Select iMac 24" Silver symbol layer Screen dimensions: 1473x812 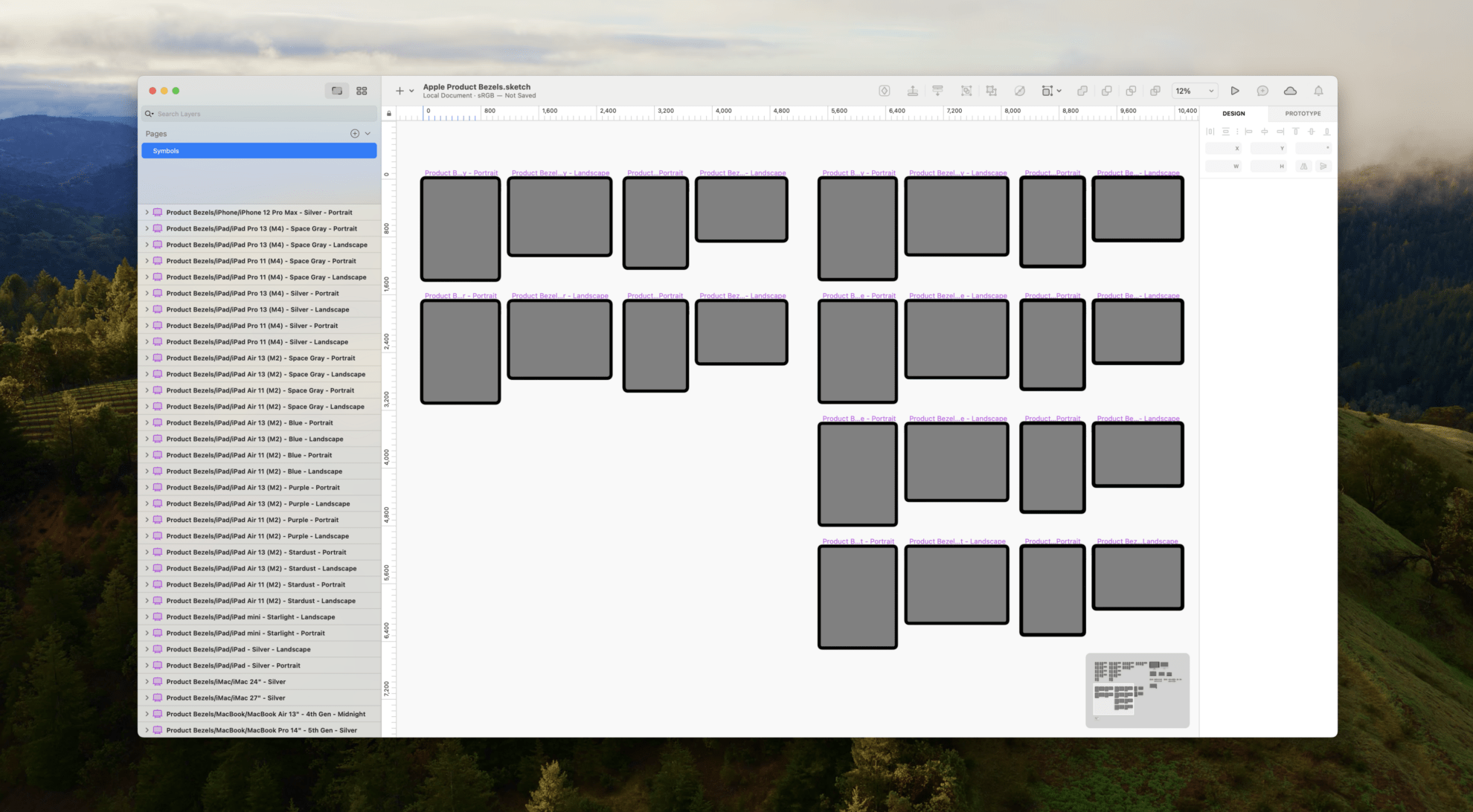click(x=225, y=682)
